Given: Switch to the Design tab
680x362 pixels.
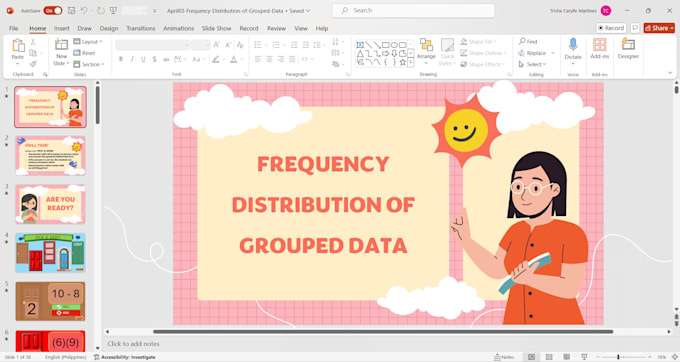Looking at the screenshot, I should coord(109,28).
